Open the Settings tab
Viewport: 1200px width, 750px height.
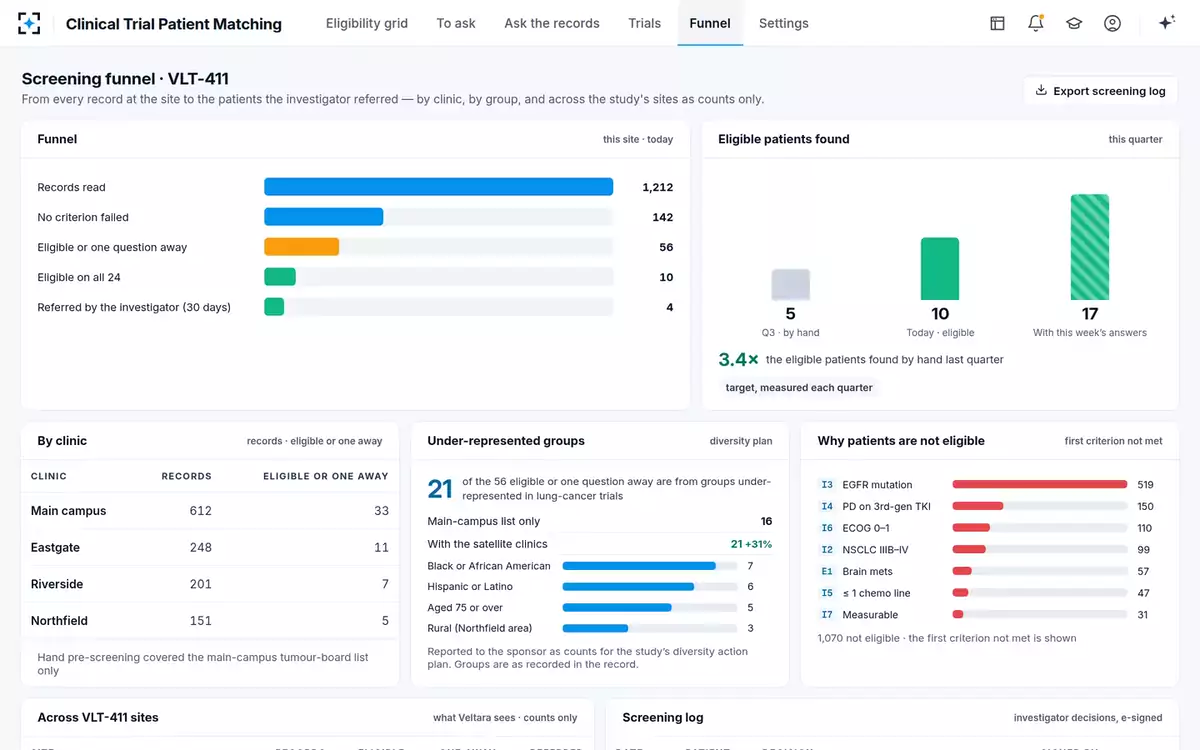(x=784, y=23)
